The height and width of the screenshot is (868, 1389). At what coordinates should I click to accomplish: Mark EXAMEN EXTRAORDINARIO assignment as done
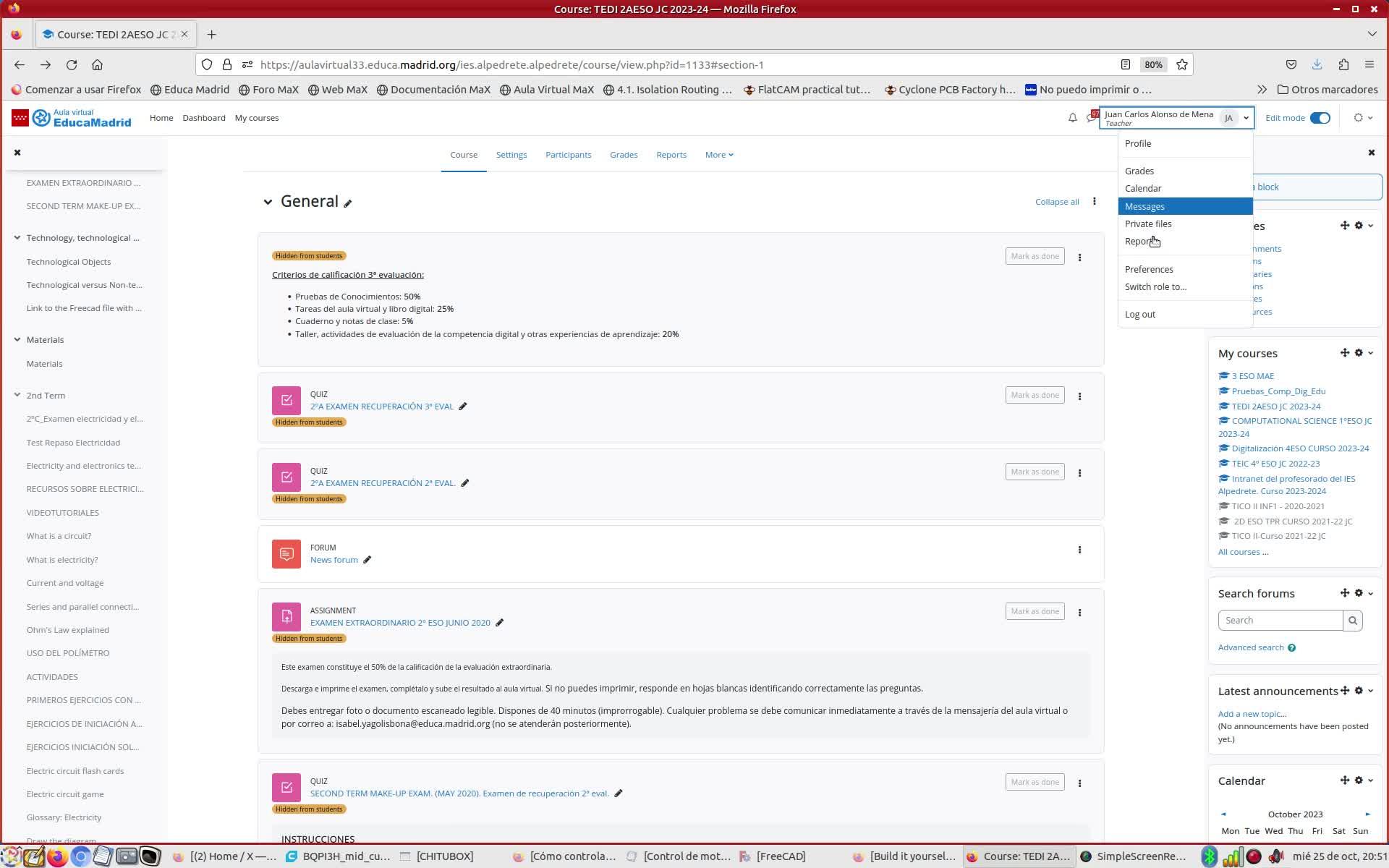point(1035,611)
